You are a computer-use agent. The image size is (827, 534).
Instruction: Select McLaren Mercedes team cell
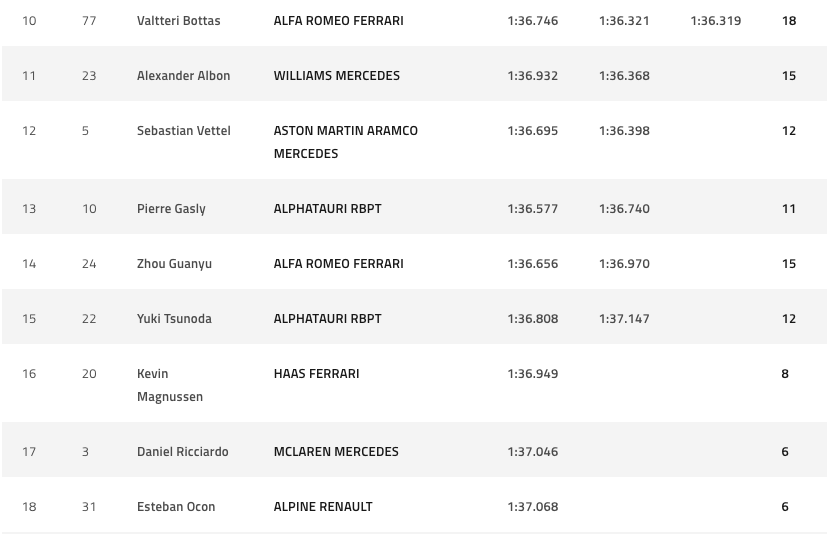pos(336,452)
